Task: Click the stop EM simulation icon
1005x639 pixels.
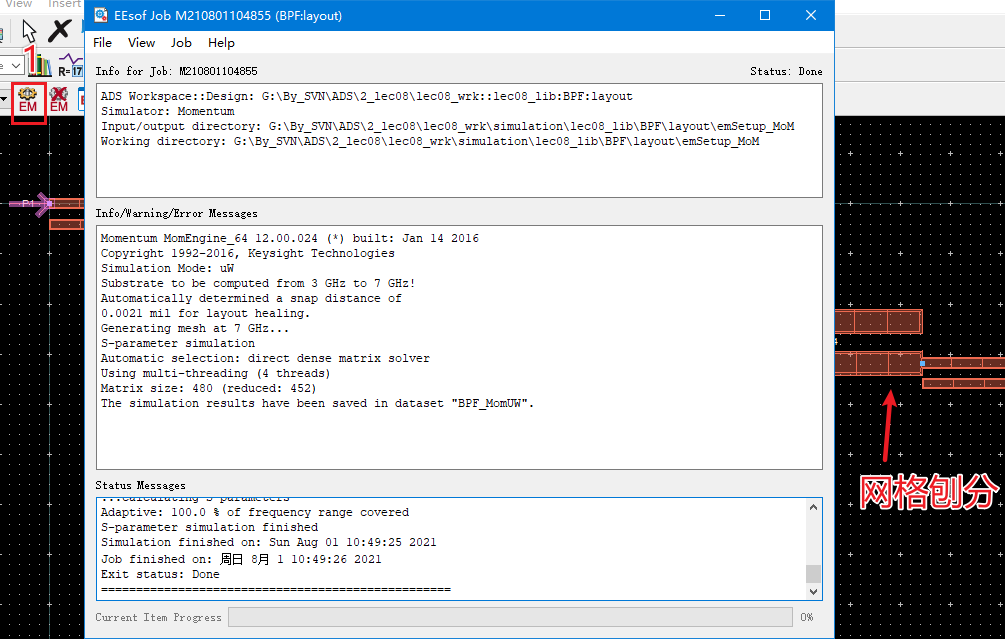Action: 59,101
